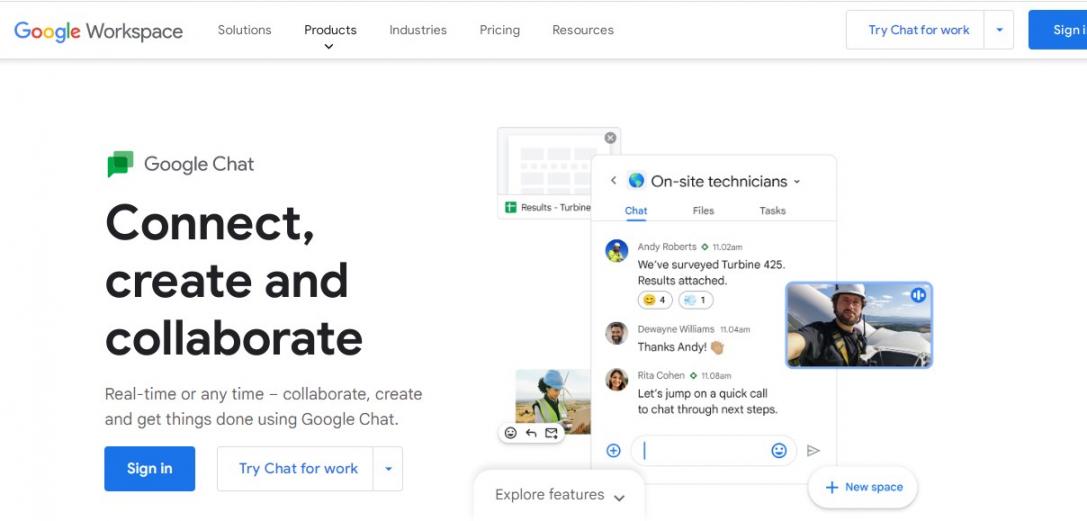Open the On-site technicians space dropdown
Image resolution: width=1087 pixels, height=521 pixels.
[x=797, y=182]
